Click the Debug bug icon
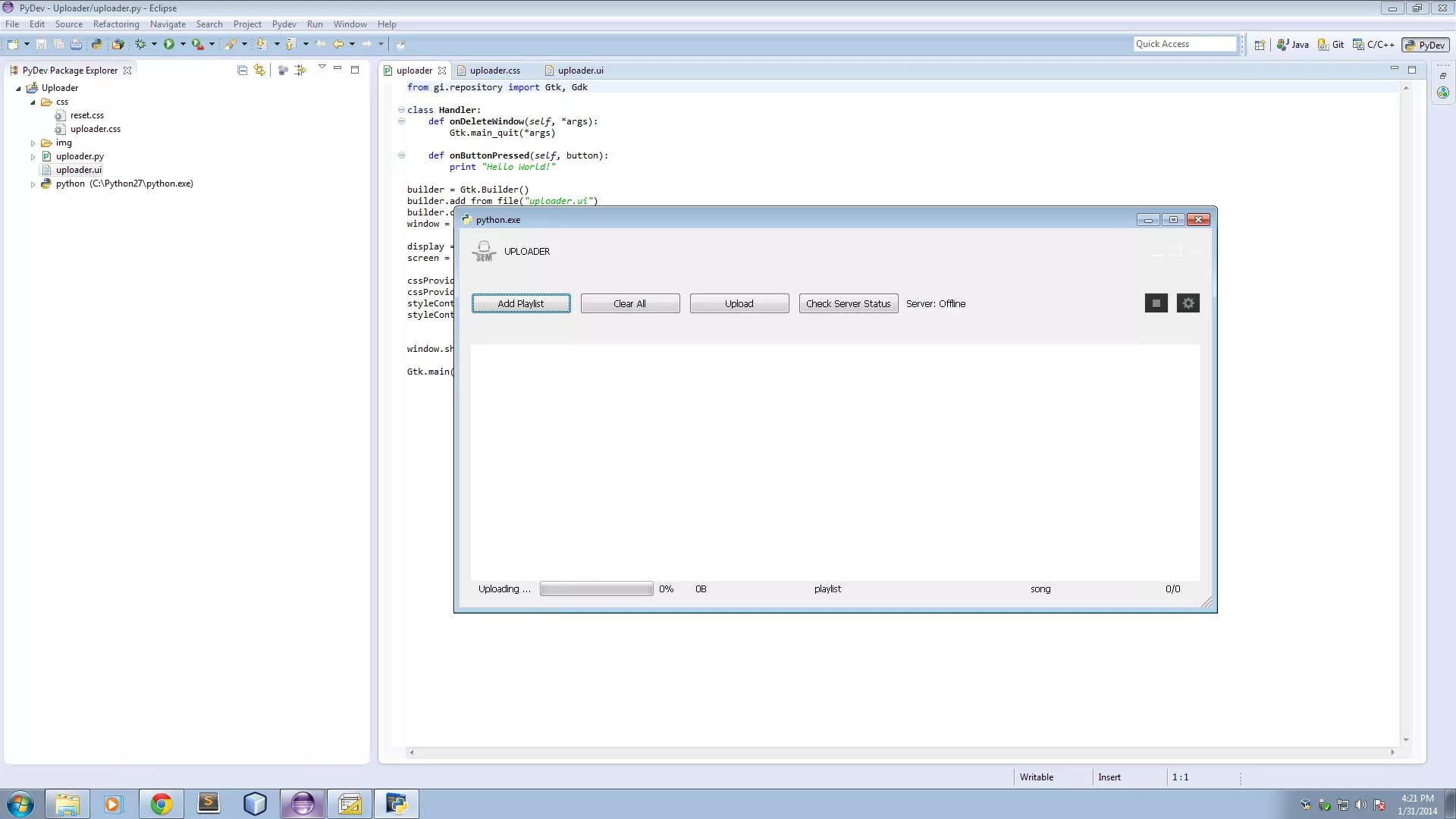This screenshot has width=1456, height=819. click(140, 45)
